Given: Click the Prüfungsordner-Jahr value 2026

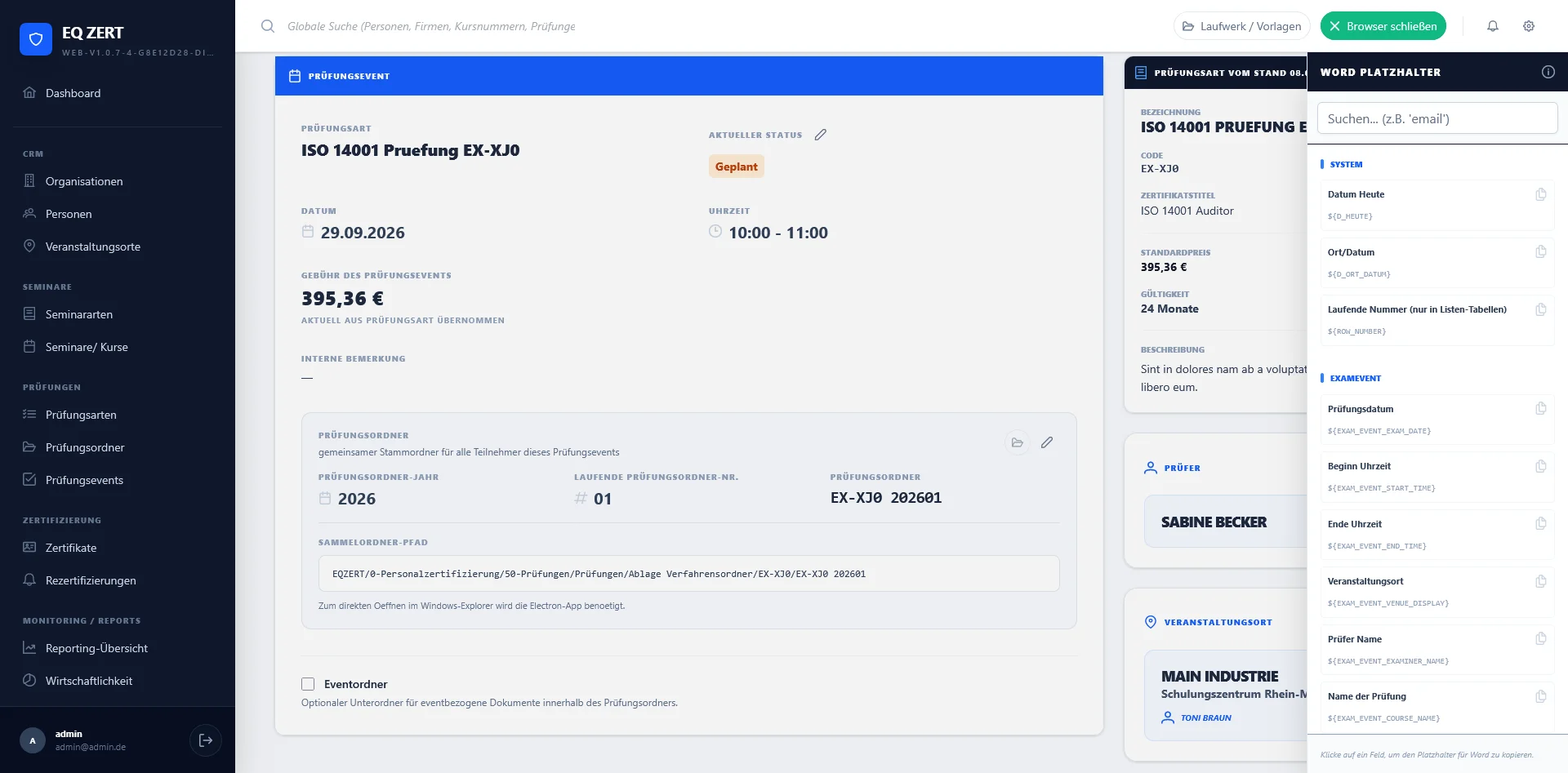Looking at the screenshot, I should point(357,499).
